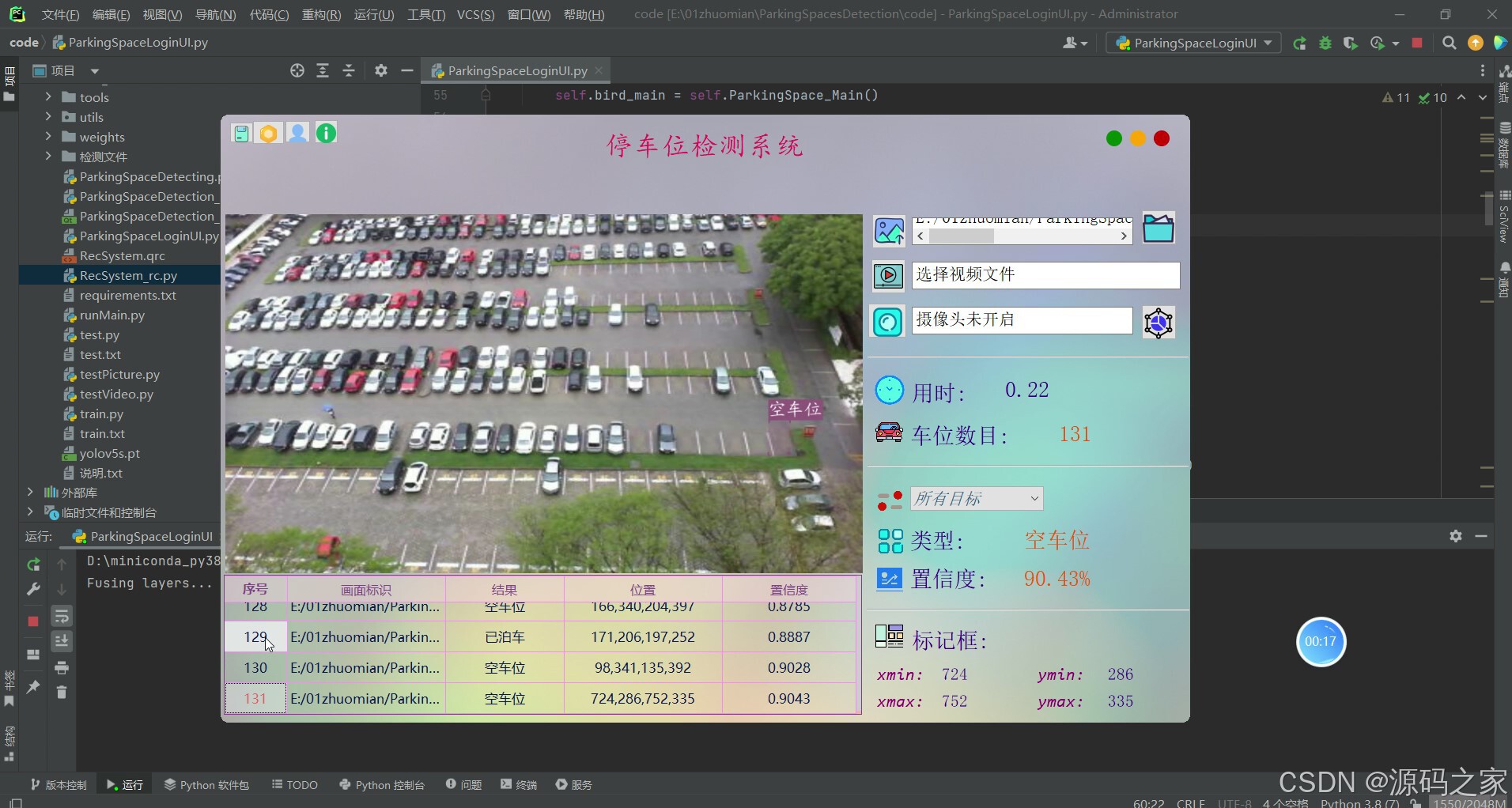Click the camera toggle icon
Image resolution: width=1512 pixels, height=808 pixels.
(888, 322)
